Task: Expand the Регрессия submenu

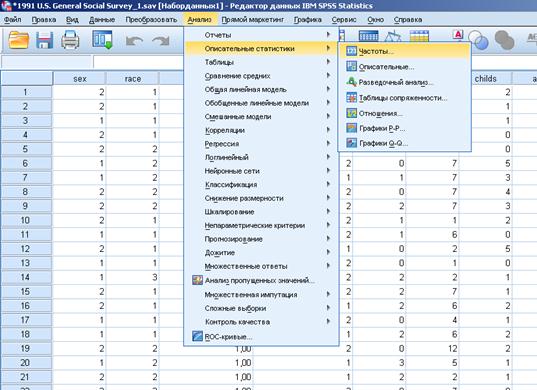Action: click(261, 144)
